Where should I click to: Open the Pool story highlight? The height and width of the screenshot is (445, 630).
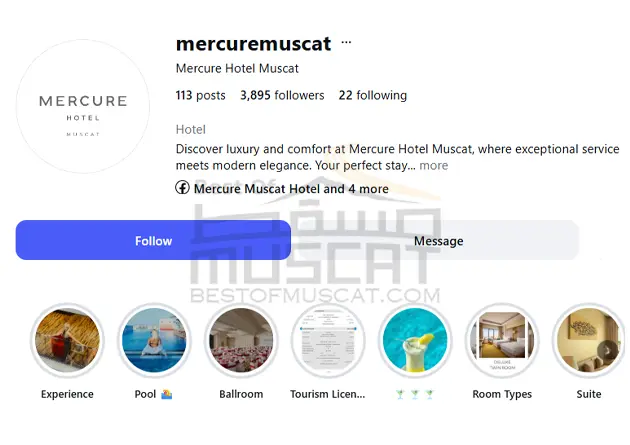(154, 340)
